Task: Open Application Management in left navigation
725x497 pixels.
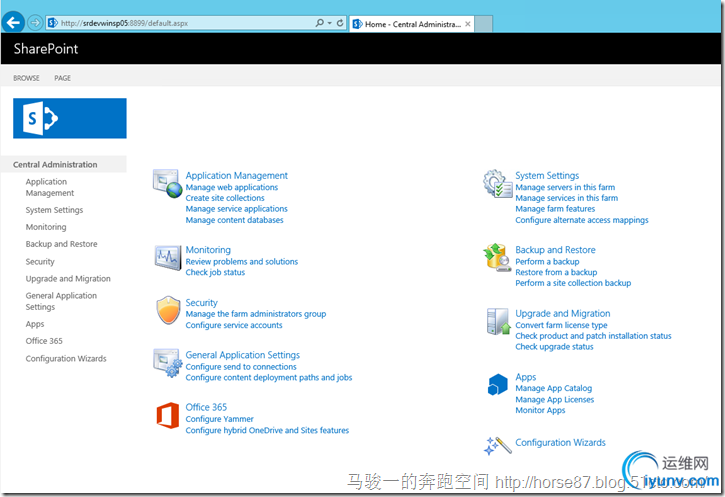Action: tap(50, 187)
